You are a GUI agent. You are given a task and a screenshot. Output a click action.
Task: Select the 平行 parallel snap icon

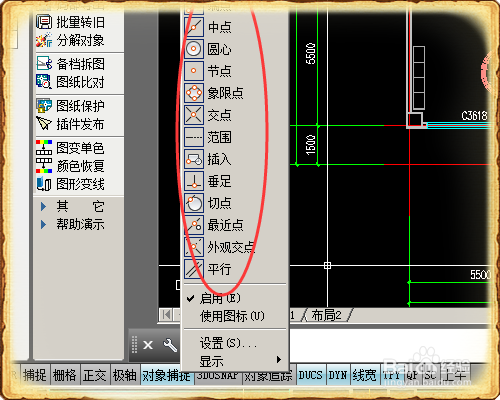click(194, 269)
